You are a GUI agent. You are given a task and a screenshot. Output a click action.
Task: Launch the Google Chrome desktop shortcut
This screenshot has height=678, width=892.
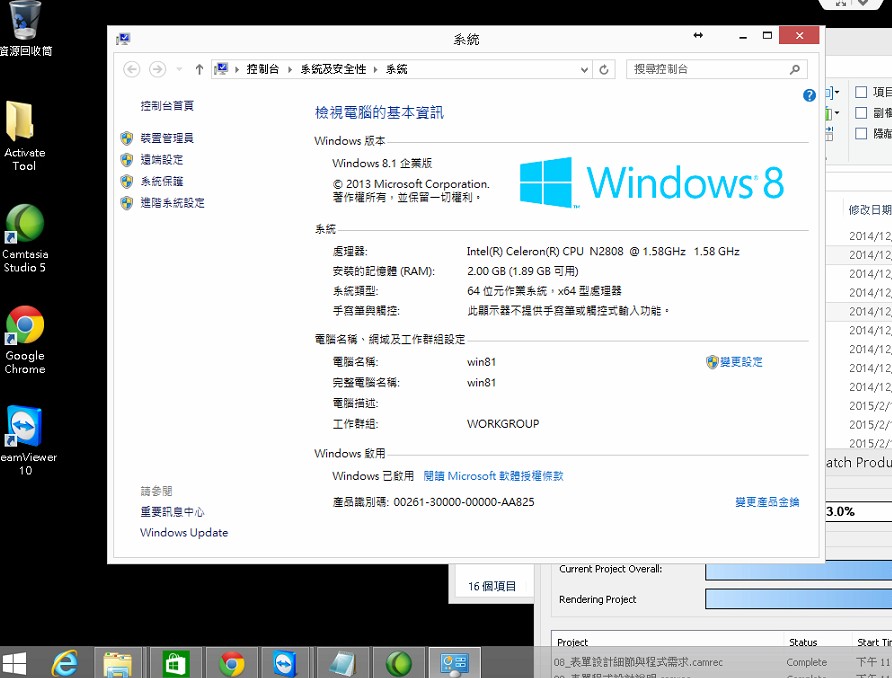point(24,340)
